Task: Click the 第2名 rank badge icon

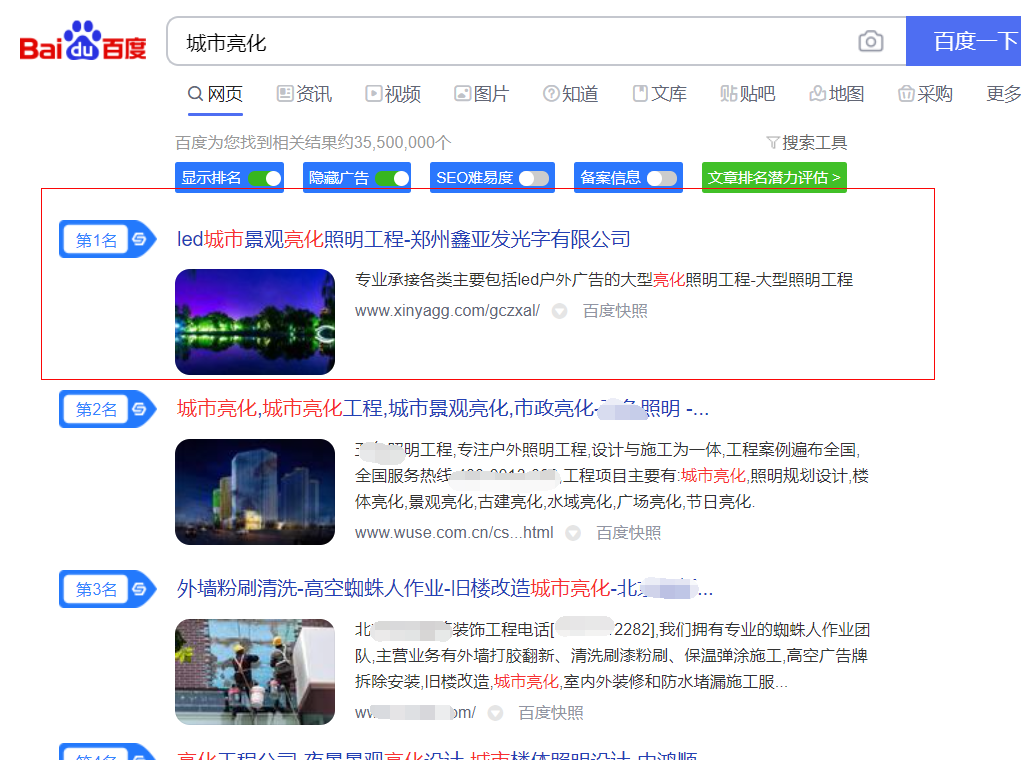Action: (107, 409)
